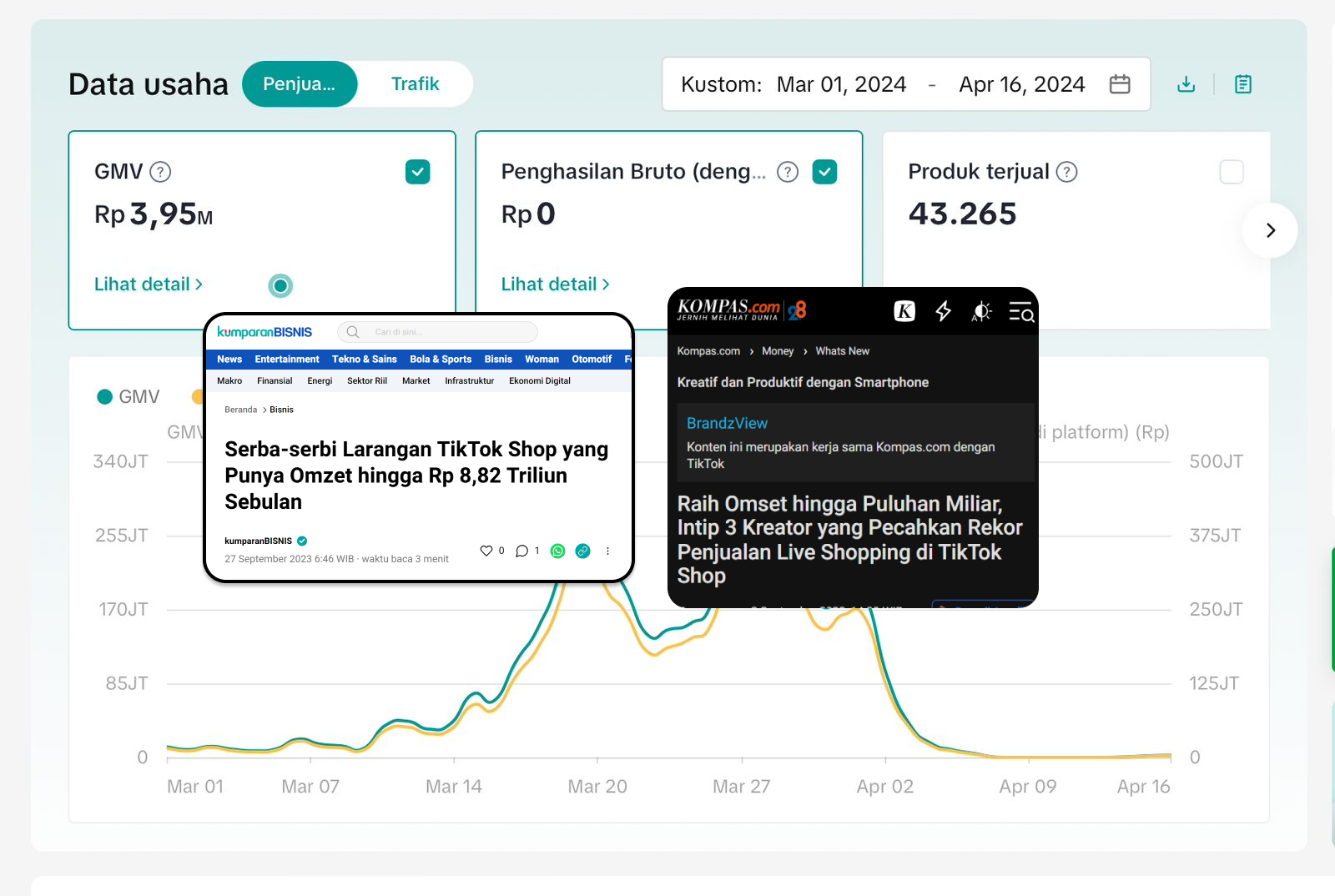Uncheck the GMV metric checkbox

(x=418, y=172)
